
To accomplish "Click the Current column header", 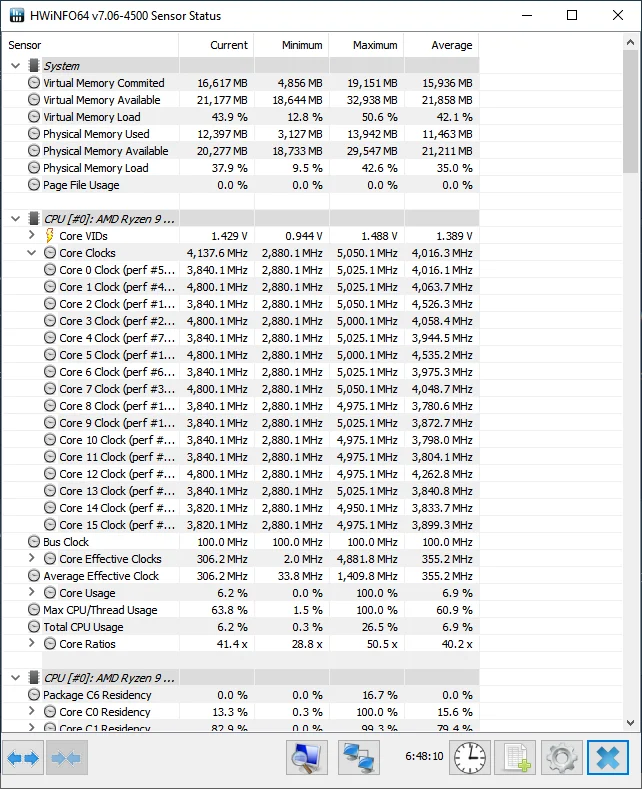I will pyautogui.click(x=216, y=45).
